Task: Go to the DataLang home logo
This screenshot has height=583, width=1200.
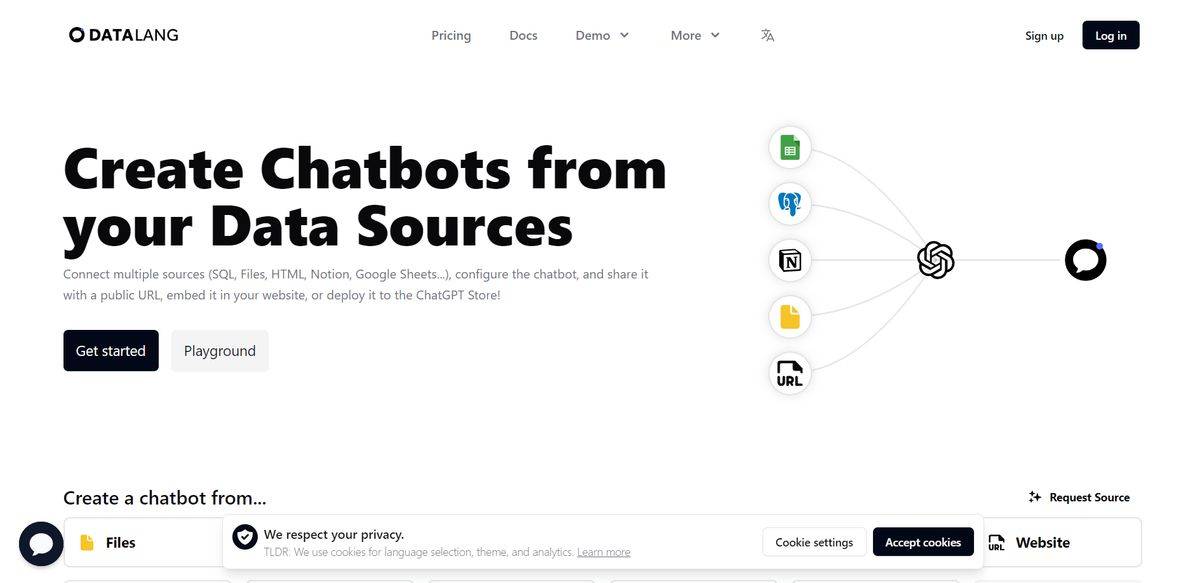Action: (x=123, y=35)
